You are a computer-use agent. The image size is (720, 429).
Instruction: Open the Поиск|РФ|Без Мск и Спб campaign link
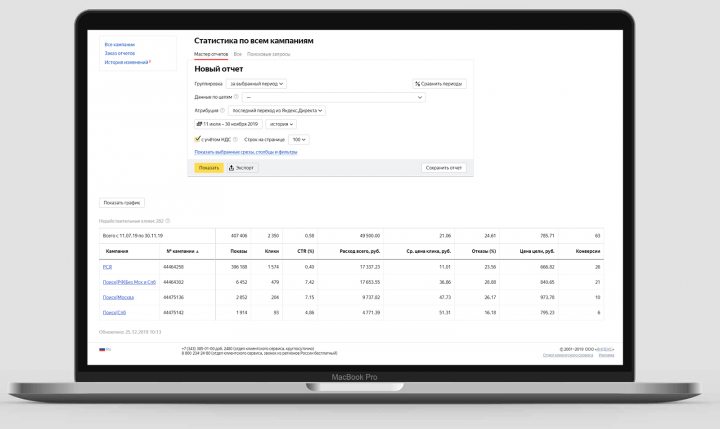129,282
